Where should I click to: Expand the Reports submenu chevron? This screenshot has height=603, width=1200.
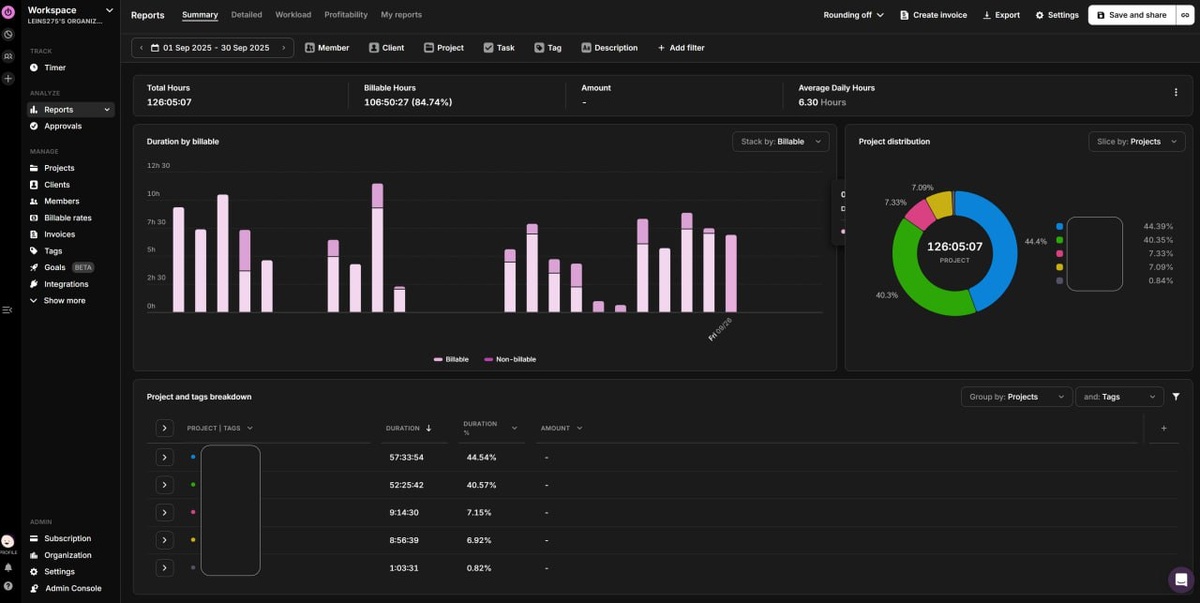click(107, 110)
